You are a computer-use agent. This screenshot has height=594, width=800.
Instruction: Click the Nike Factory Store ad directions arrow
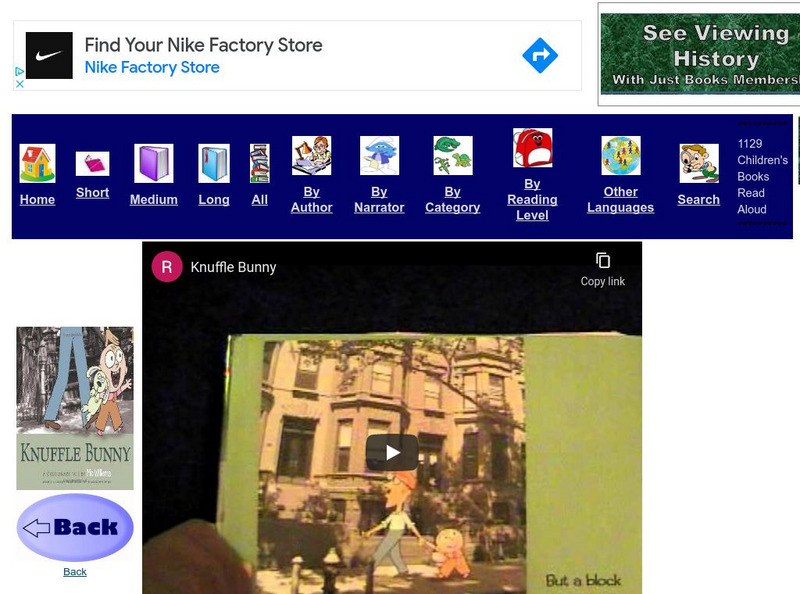tap(540, 55)
